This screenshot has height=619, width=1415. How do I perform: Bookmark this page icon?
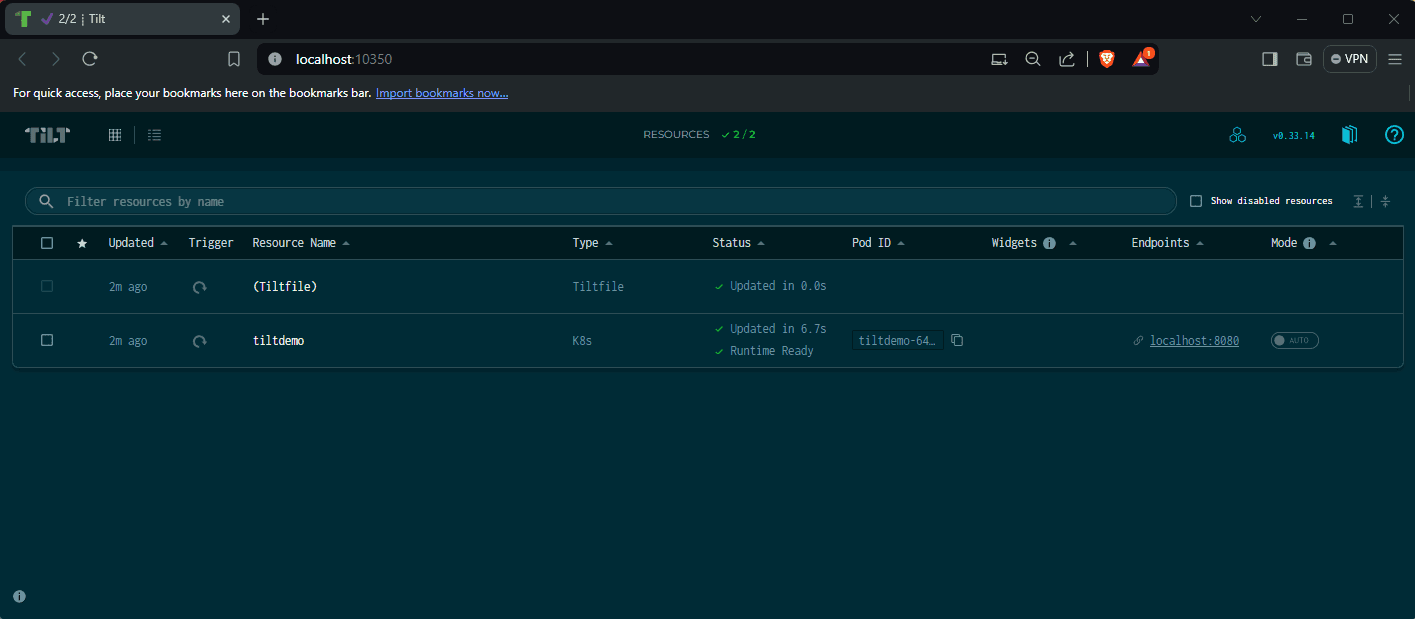pos(234,59)
